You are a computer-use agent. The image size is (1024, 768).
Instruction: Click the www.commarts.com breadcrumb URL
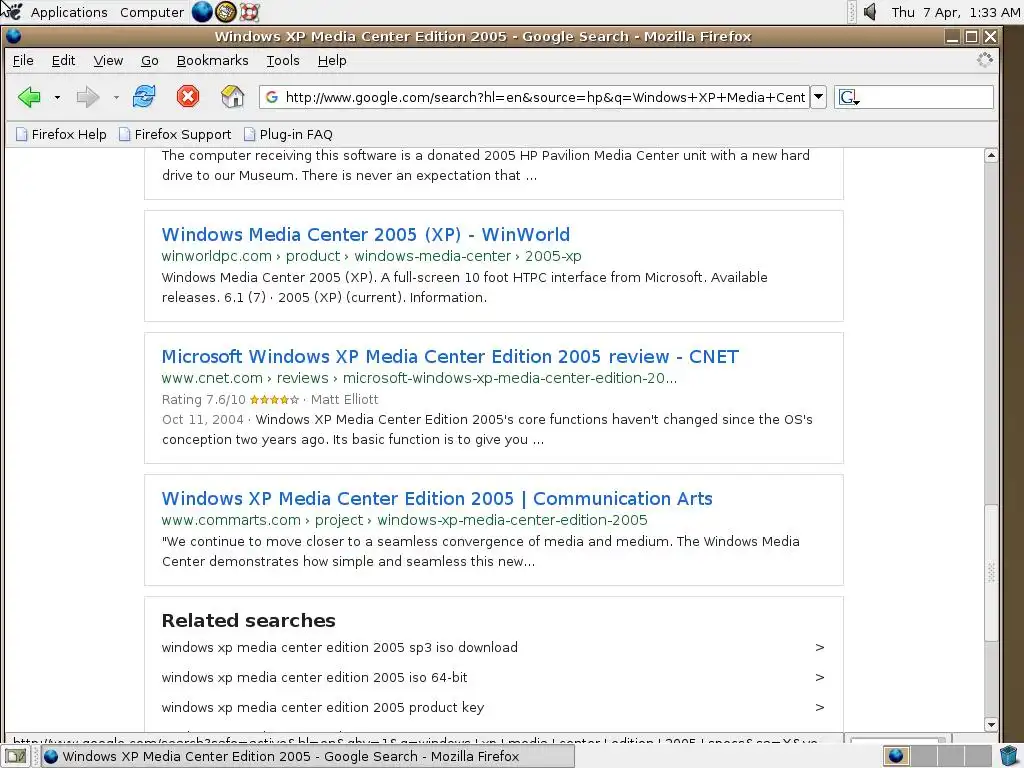(404, 520)
